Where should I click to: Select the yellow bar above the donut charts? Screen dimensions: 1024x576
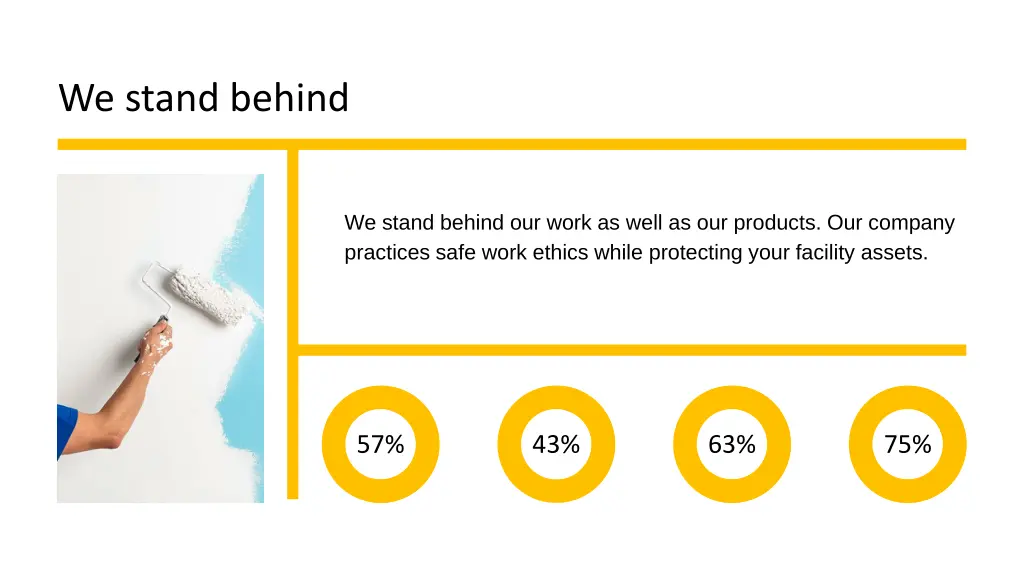click(x=632, y=350)
